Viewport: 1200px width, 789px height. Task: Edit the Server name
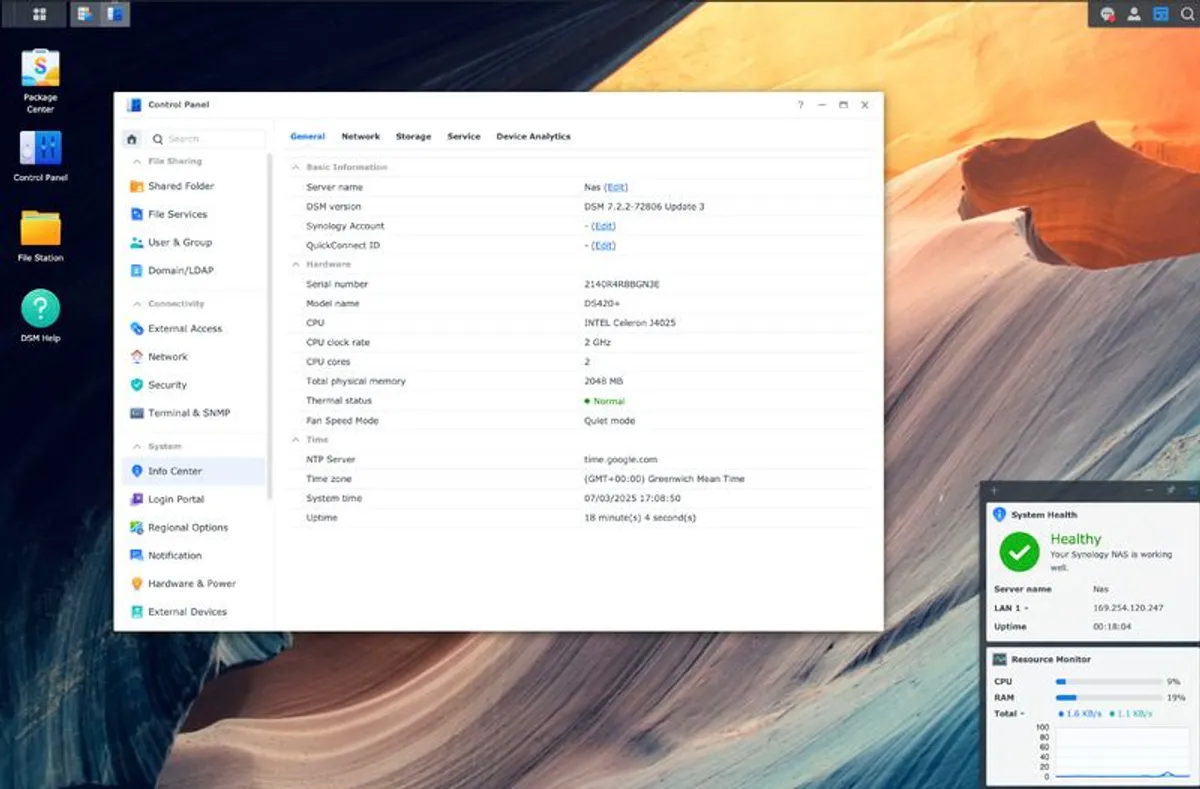click(617, 187)
